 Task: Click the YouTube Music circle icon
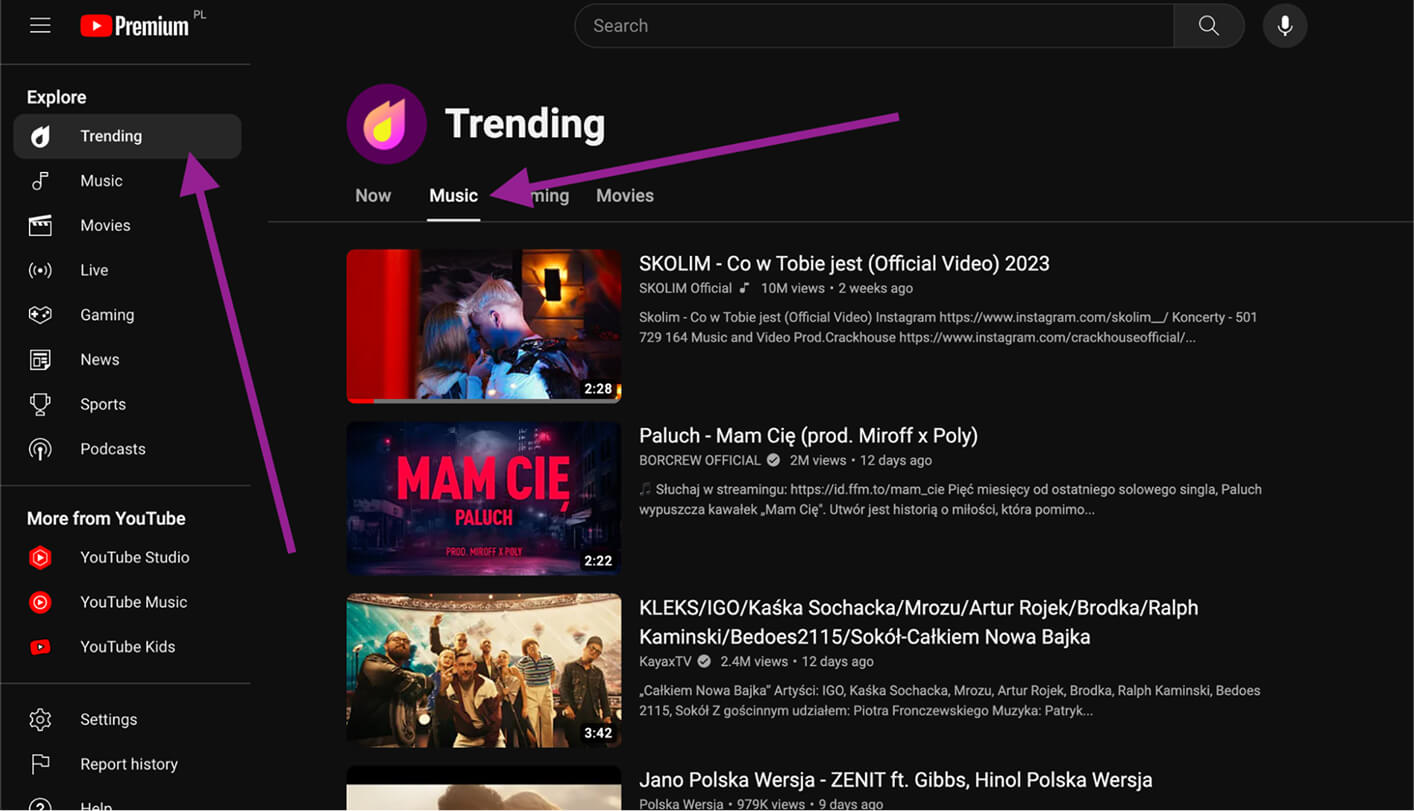[40, 602]
